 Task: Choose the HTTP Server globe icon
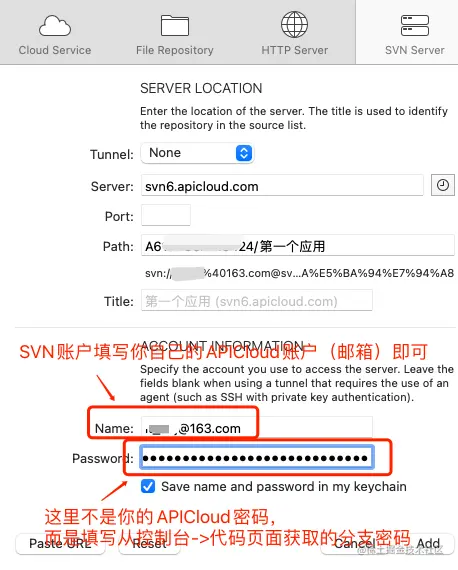tap(294, 24)
